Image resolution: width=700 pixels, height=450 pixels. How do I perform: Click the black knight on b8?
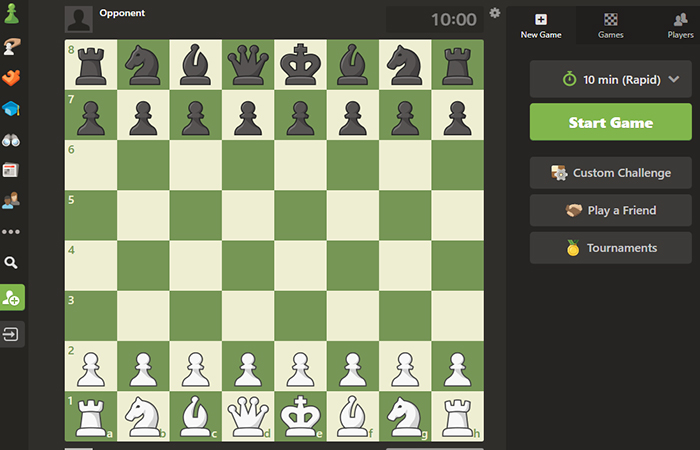coord(143,65)
